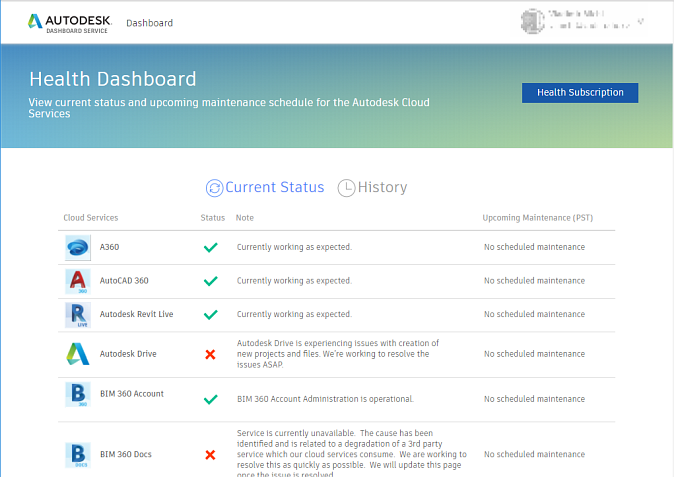Click the green checkmark for A360
The width and height of the screenshot is (674, 477).
point(211,248)
